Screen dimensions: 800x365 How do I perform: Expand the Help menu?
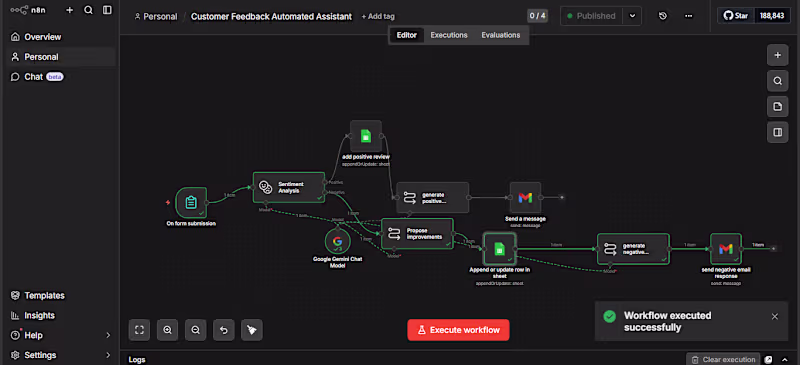coord(61,335)
